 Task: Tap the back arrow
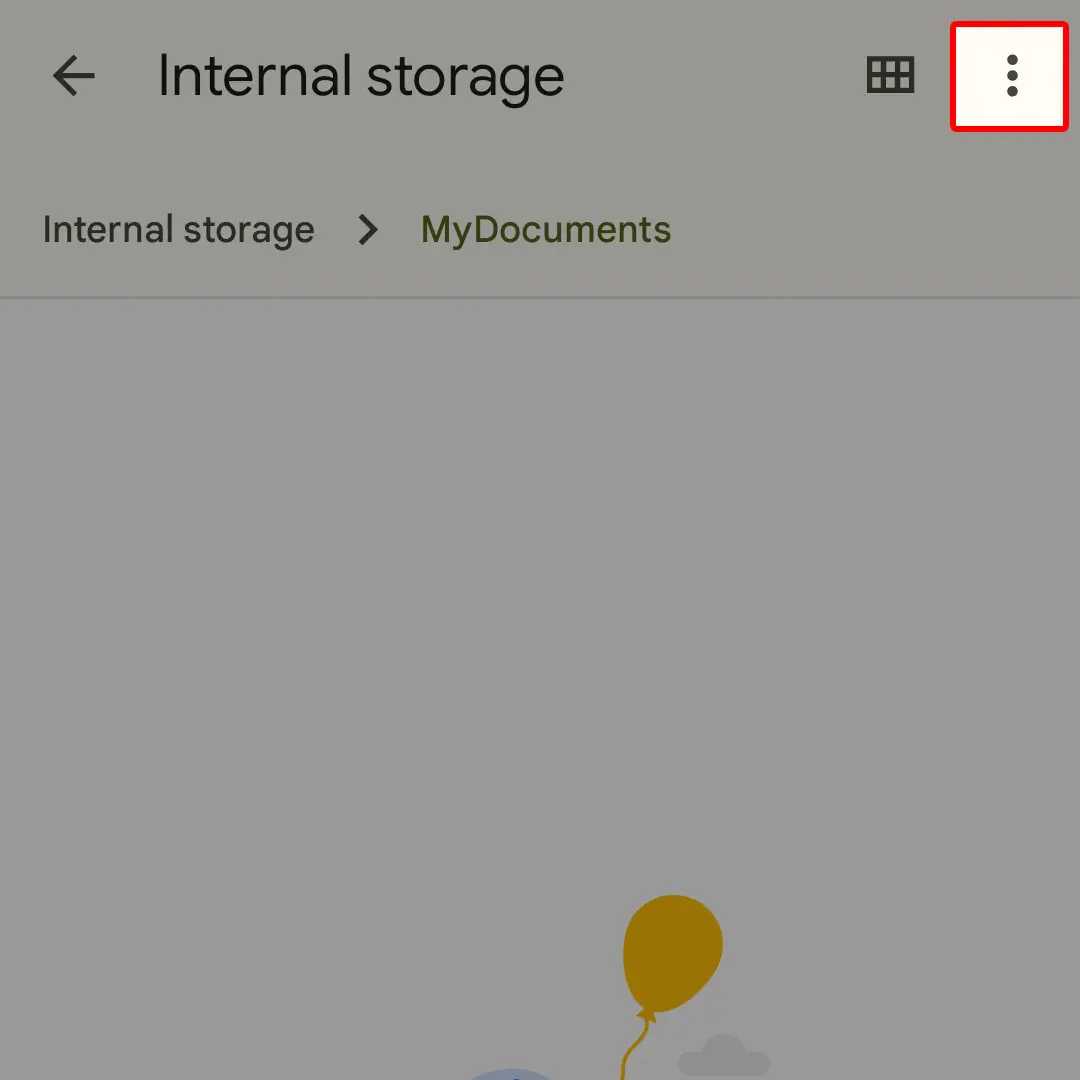73,76
